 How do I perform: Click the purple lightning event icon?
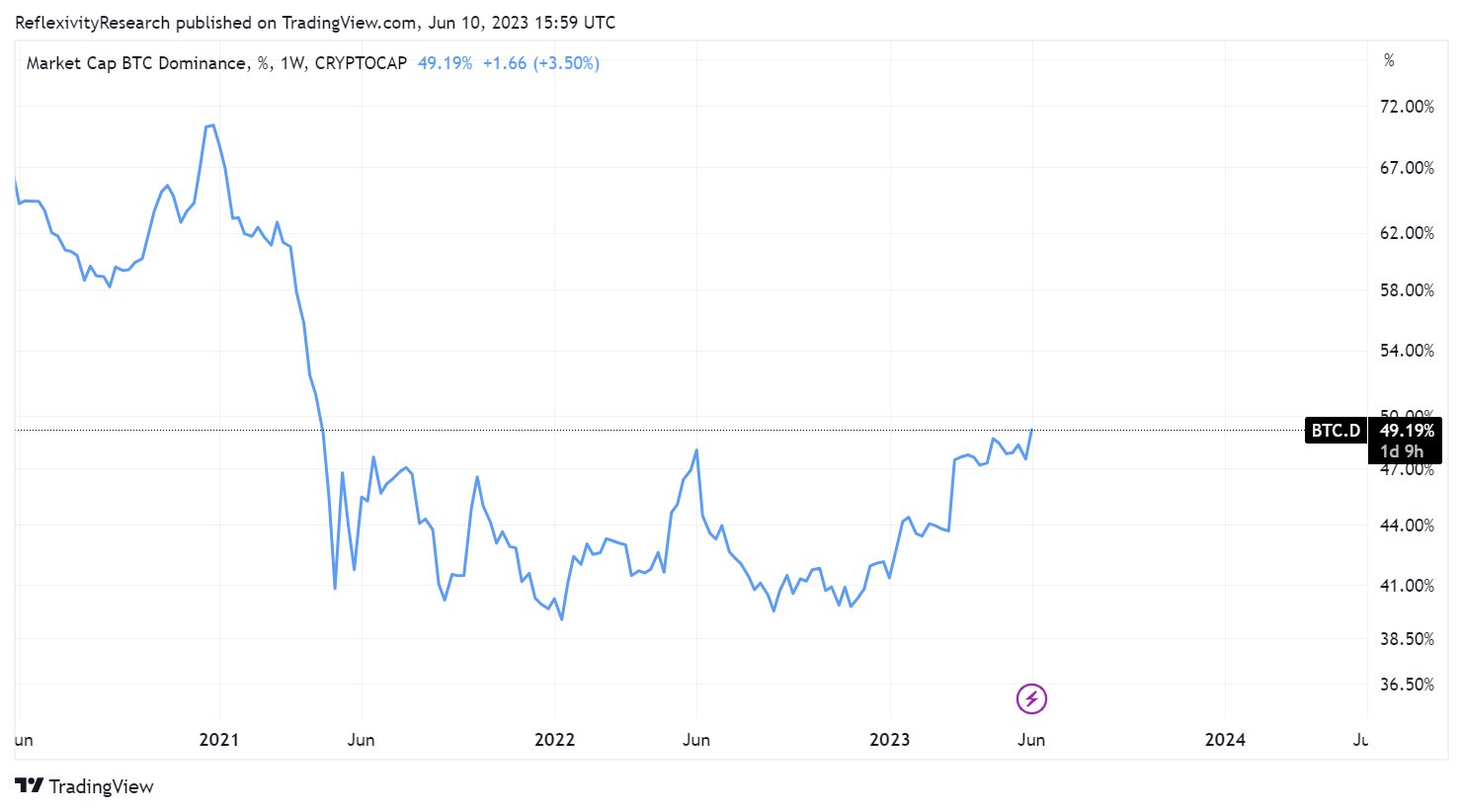tap(1031, 699)
